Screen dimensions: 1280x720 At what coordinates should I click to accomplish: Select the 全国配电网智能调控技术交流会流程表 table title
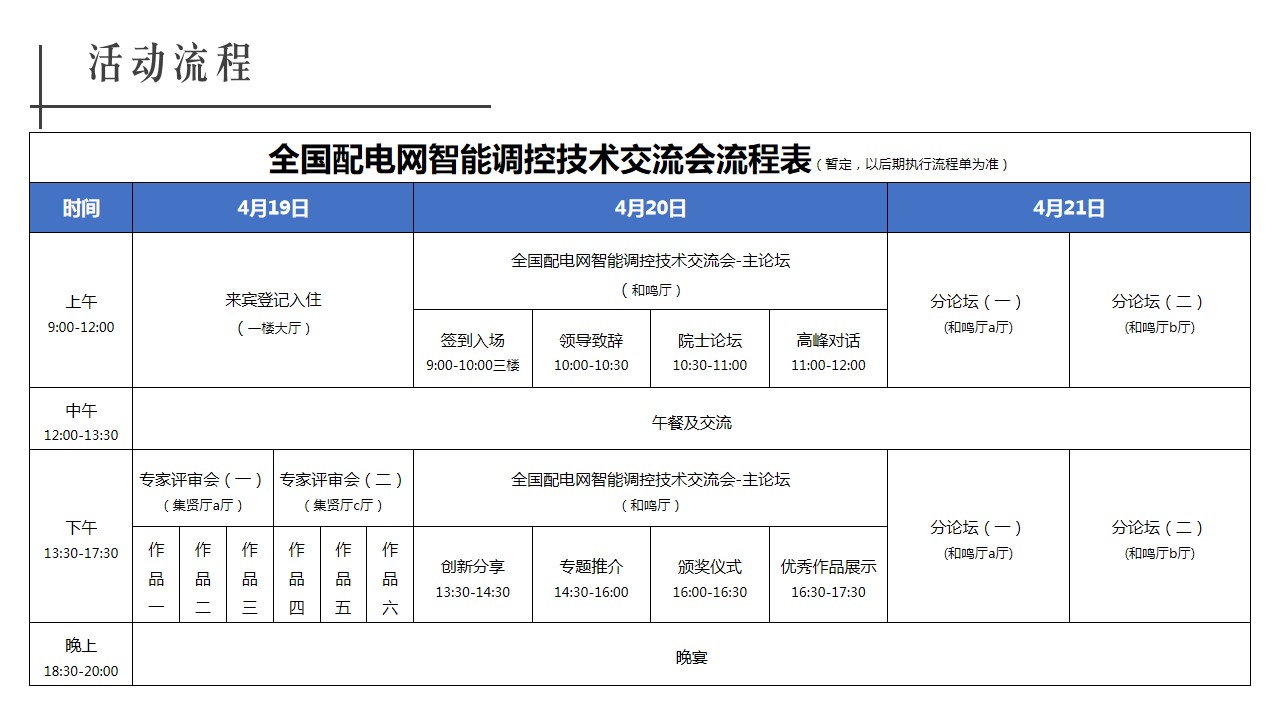click(539, 159)
